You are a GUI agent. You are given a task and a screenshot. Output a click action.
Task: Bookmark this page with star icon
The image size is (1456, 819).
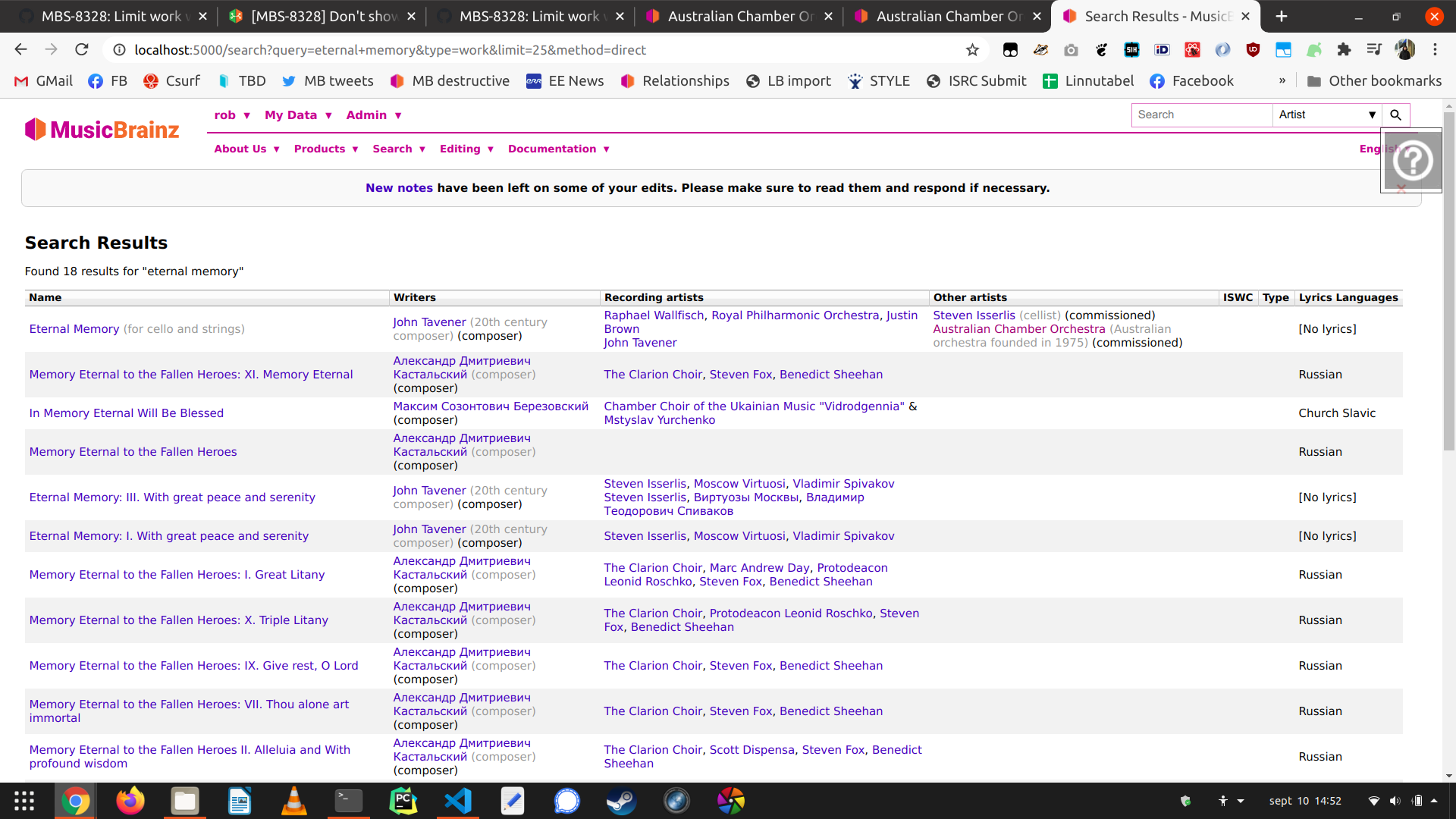tap(972, 50)
